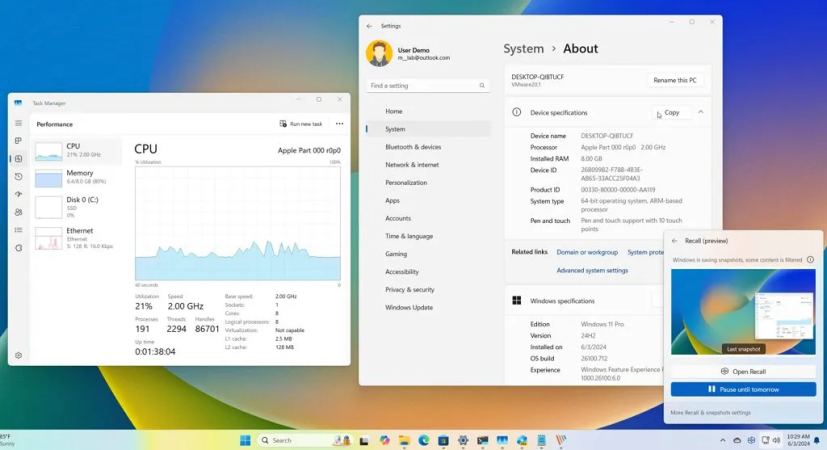This screenshot has height=450, width=827.
Task: Open Windows Start menu
Action: [245, 441]
